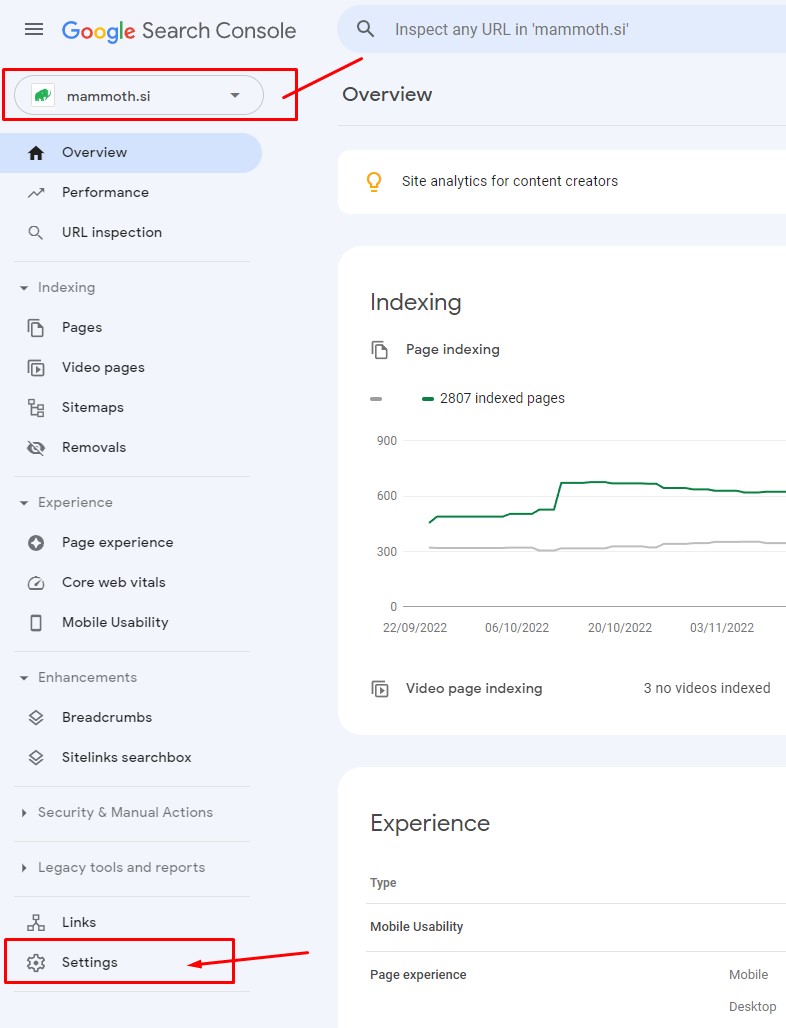Click the Type column header
Screen dimensions: 786x1028
pyautogui.click(x=383, y=883)
